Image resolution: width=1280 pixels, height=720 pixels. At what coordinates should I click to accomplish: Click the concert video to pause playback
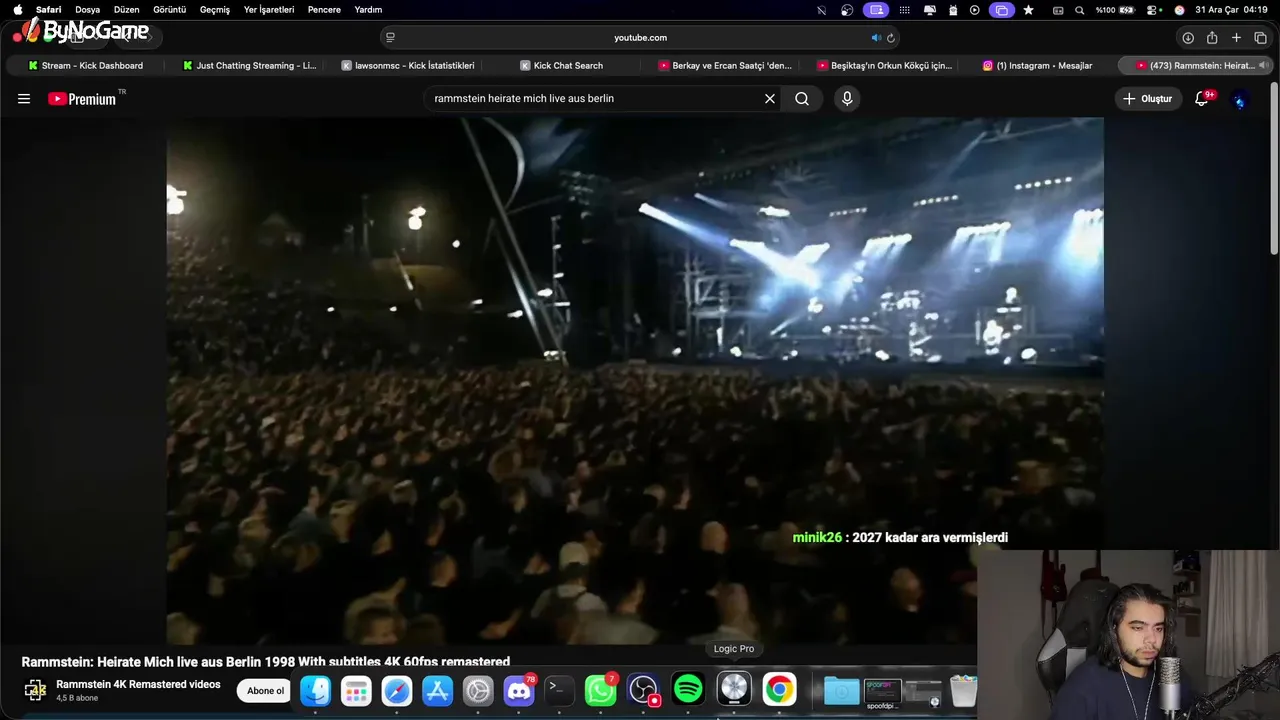635,381
